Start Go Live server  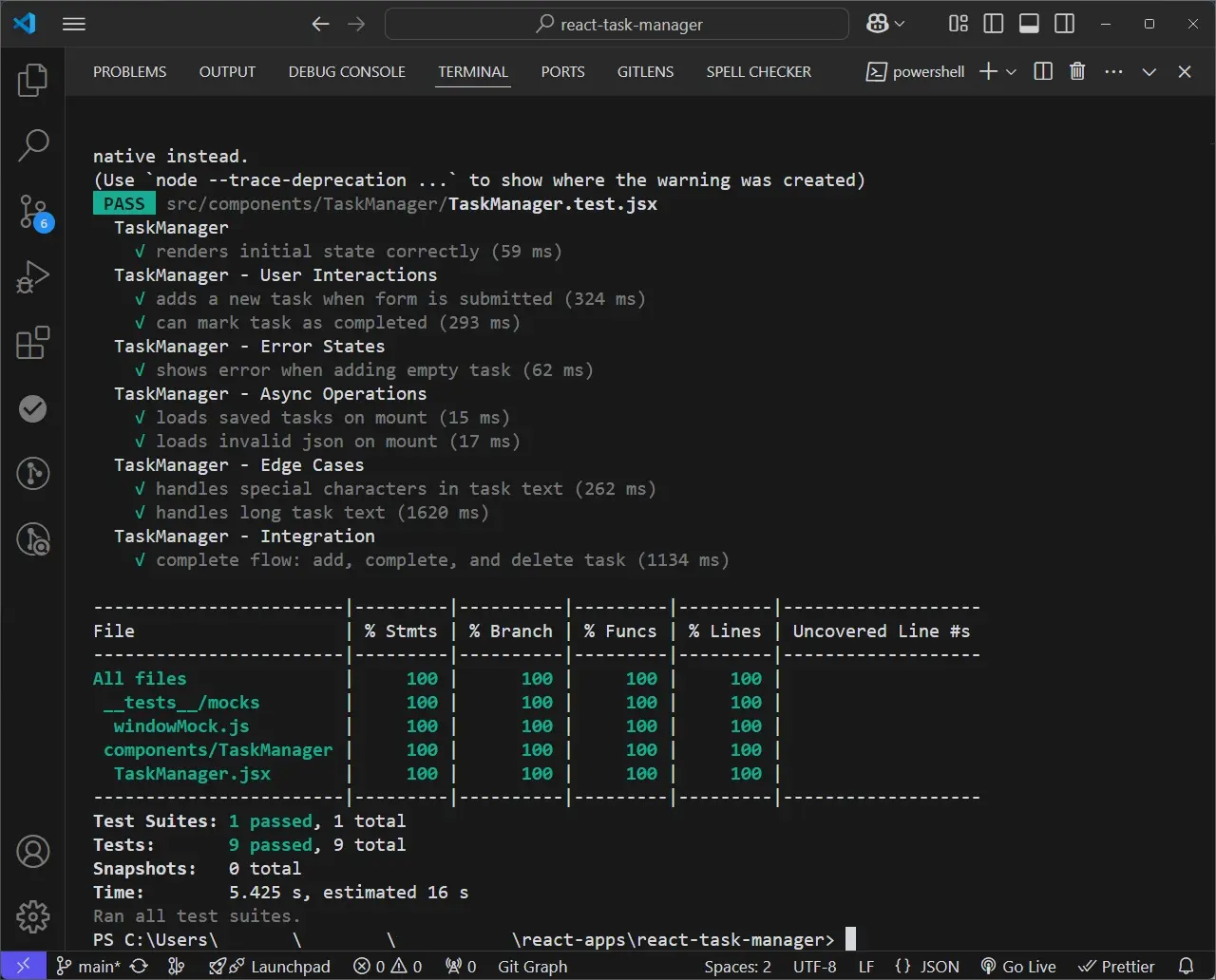pos(1018,967)
